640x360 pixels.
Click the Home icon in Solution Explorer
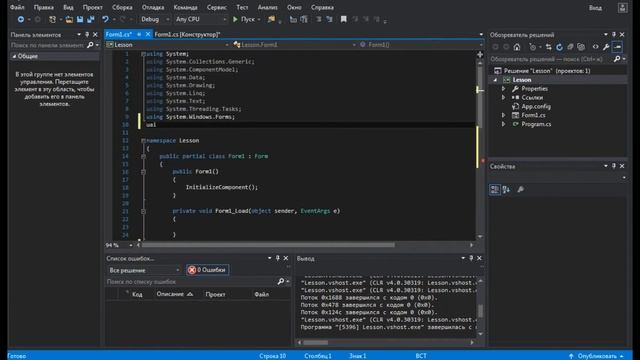tap(517, 47)
